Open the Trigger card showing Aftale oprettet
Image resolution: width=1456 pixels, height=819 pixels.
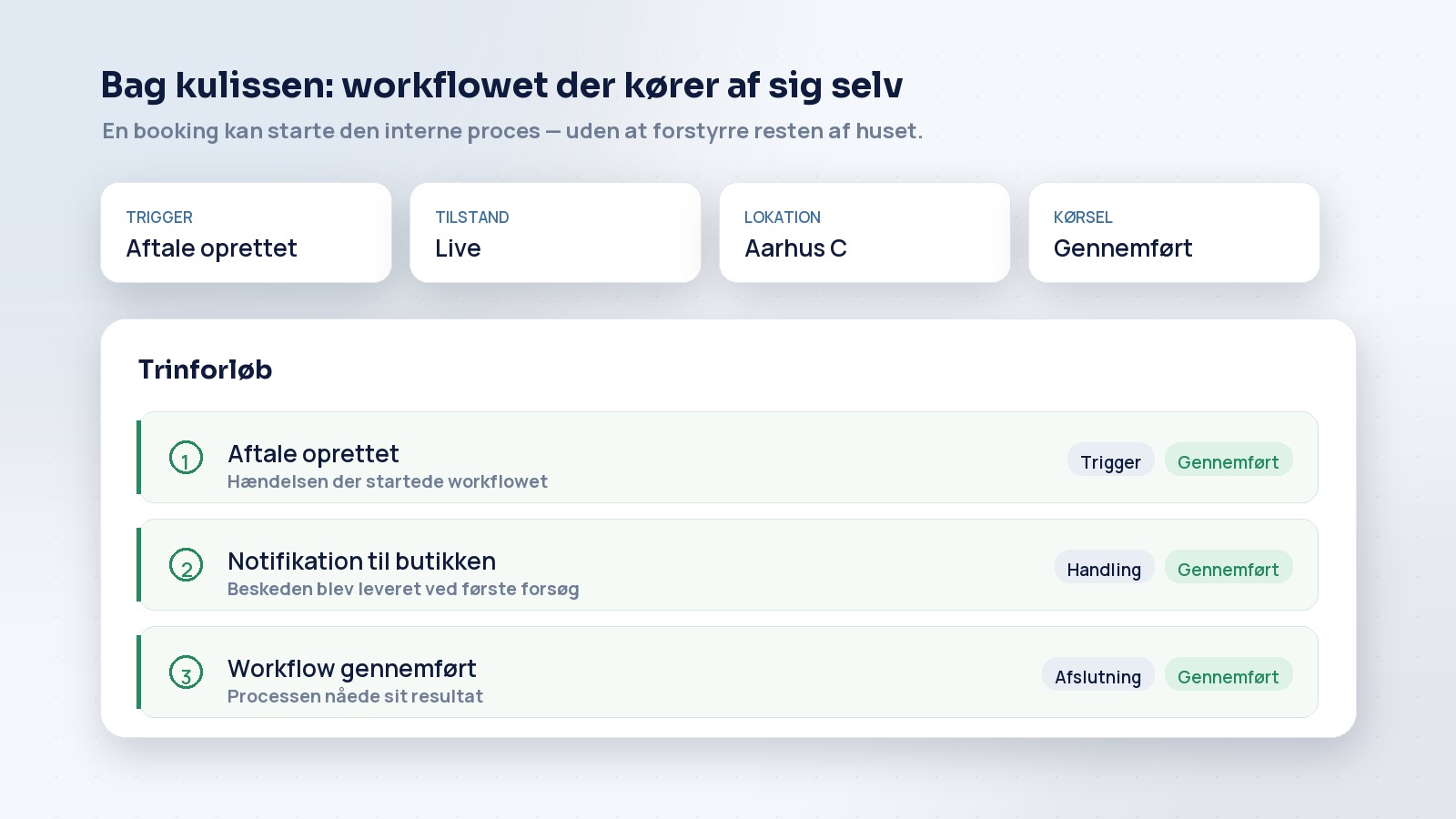click(246, 233)
